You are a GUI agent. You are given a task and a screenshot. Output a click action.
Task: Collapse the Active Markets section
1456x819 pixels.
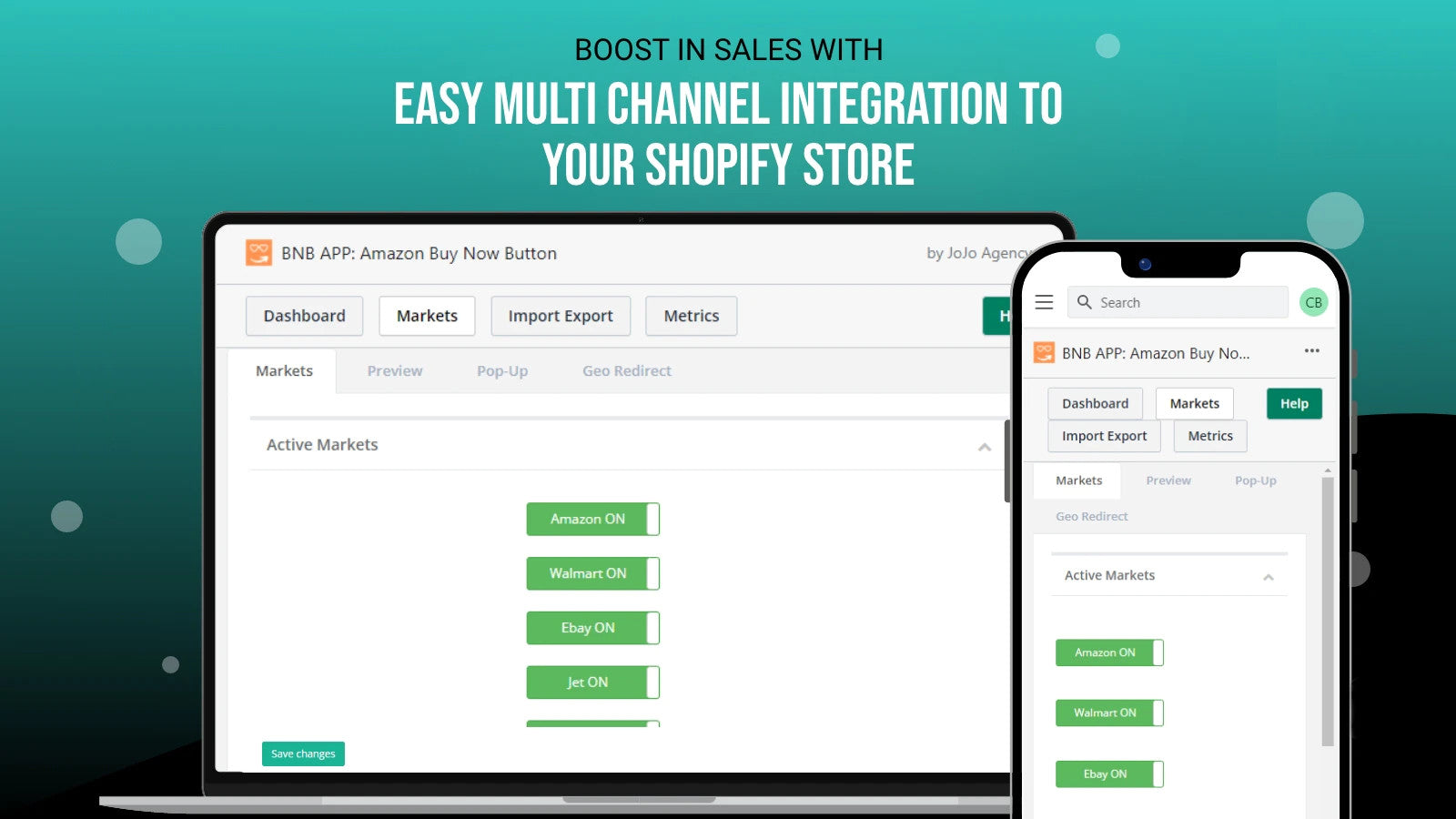pos(984,448)
